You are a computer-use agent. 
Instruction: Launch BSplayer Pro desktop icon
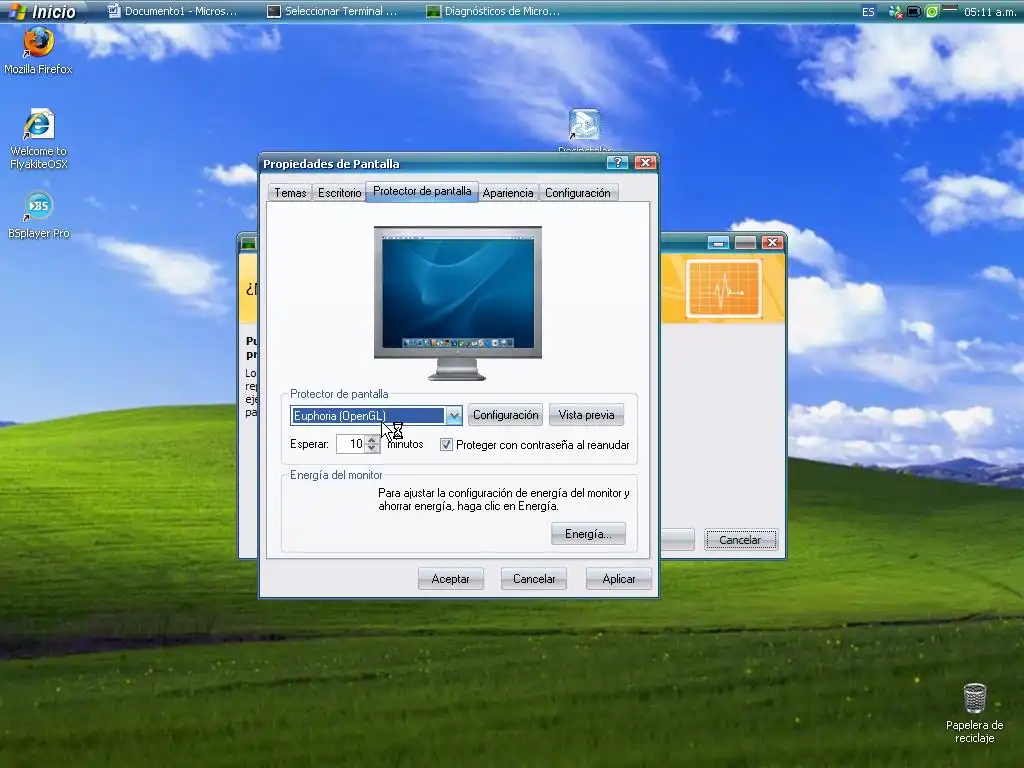click(x=38, y=215)
